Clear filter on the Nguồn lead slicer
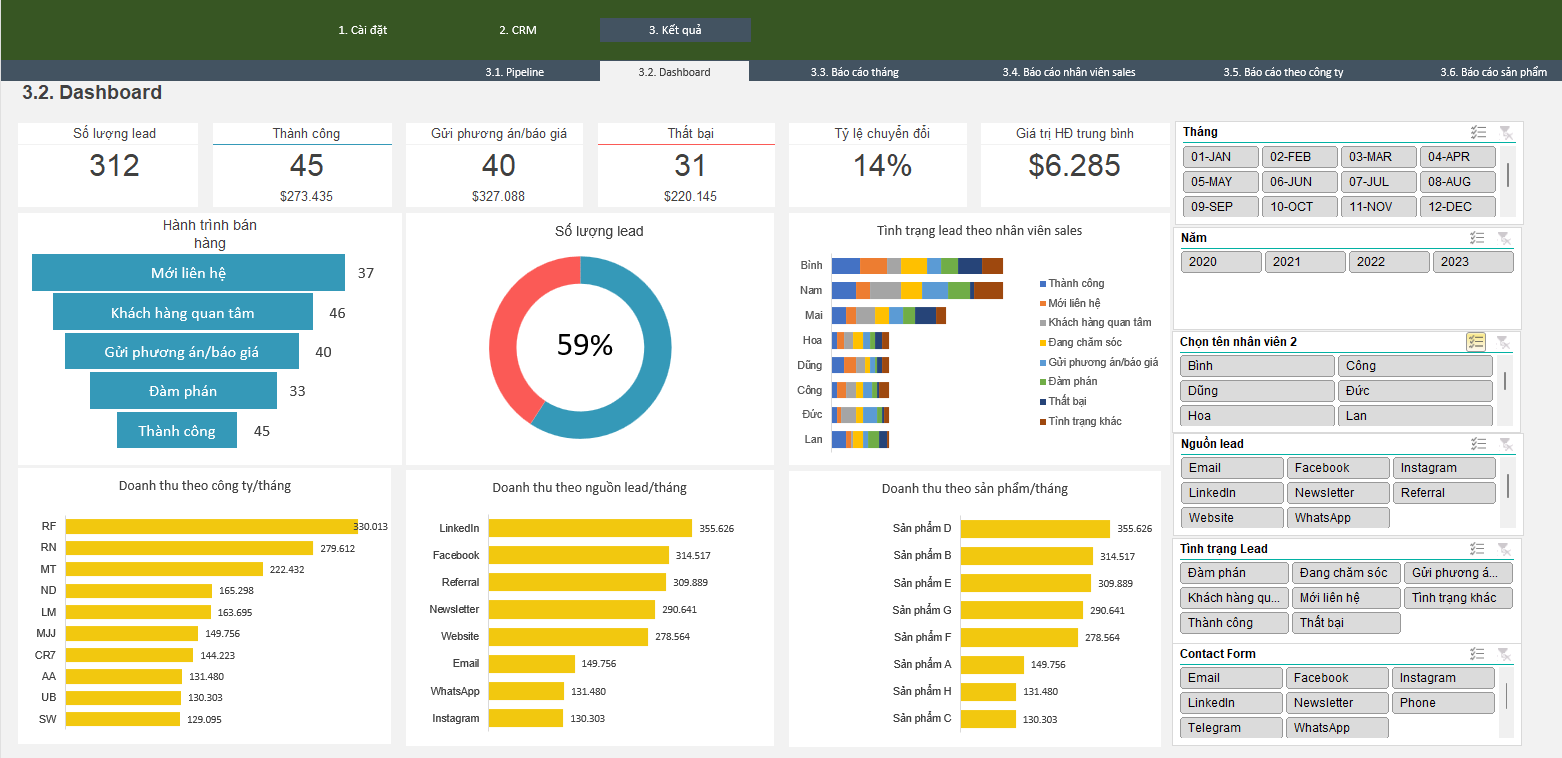The image size is (1562, 758). pos(1504,444)
